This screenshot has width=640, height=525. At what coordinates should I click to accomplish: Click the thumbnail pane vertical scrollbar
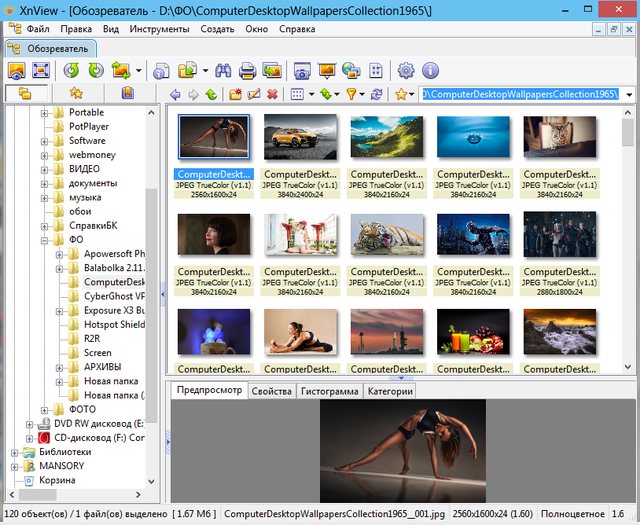tap(627, 240)
